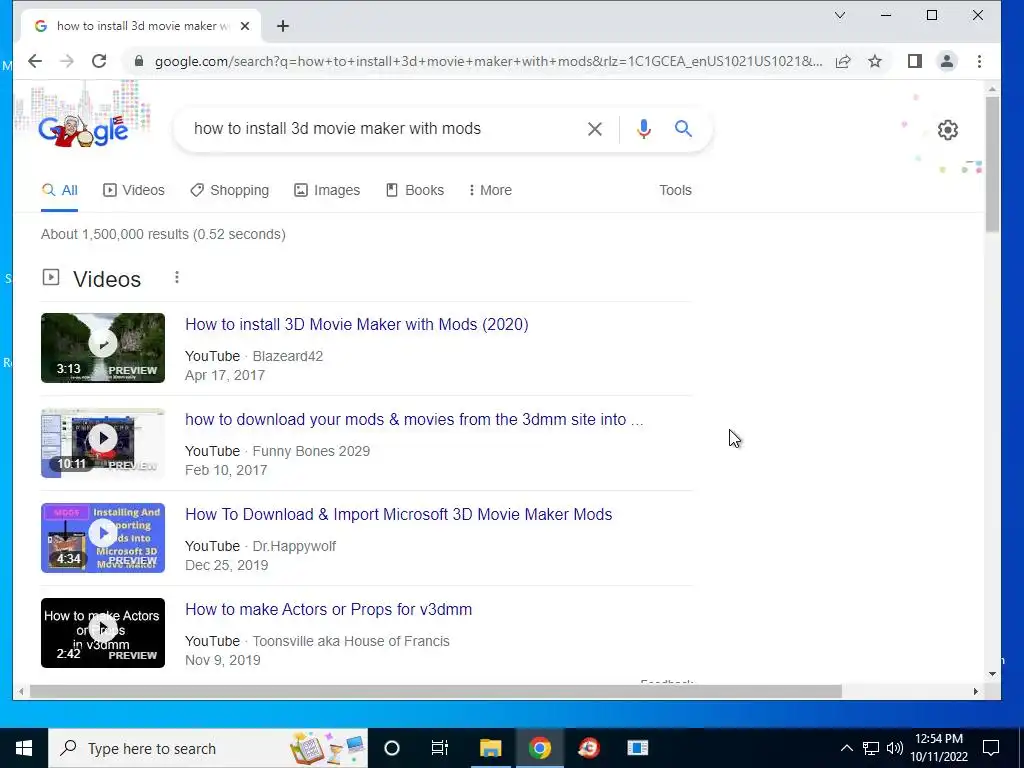Play the 4:34 Dr.Happywolf video thumbnail
The image size is (1024, 768).
(103, 537)
